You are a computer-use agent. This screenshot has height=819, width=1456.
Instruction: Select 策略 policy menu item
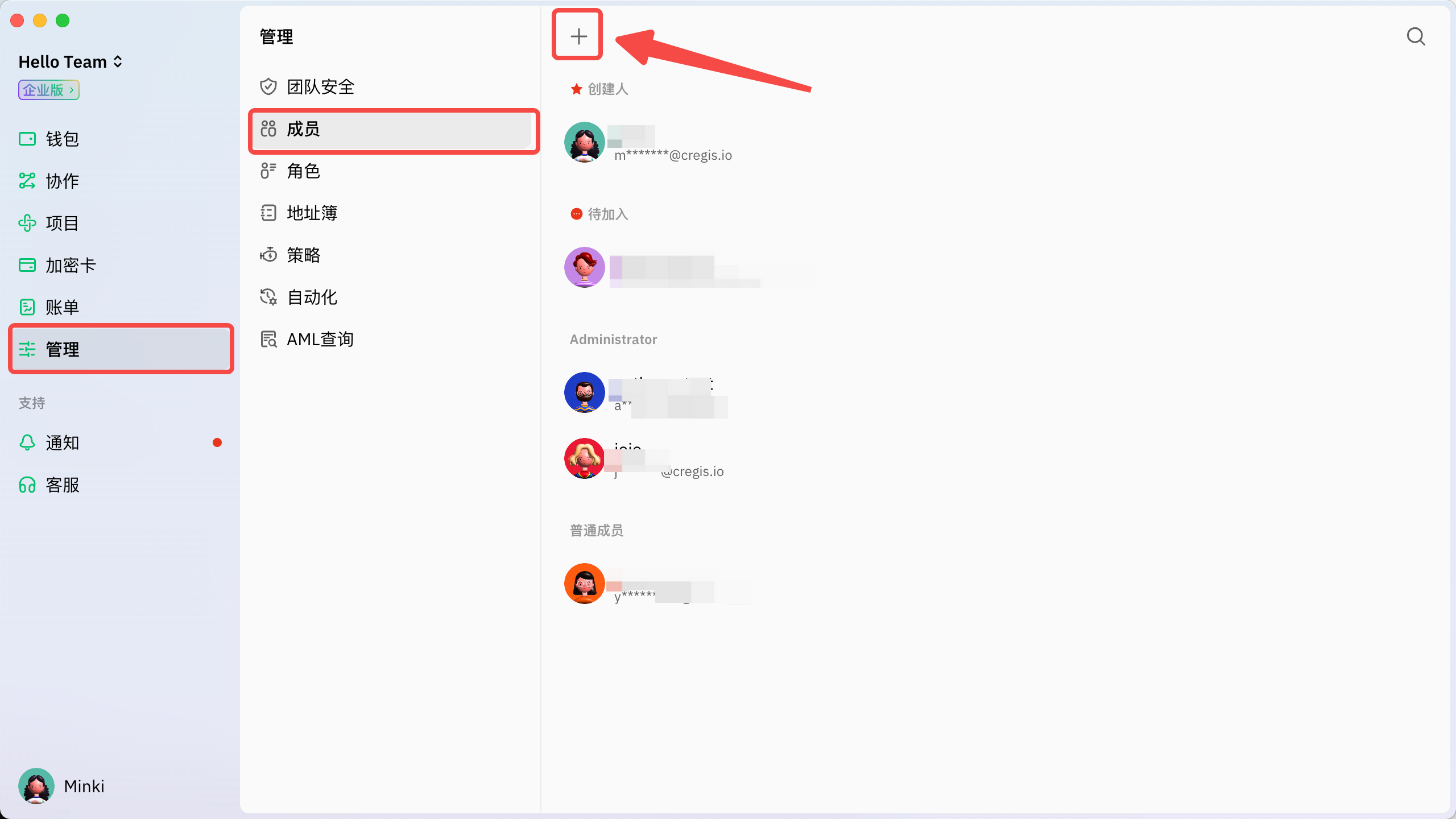(303, 255)
